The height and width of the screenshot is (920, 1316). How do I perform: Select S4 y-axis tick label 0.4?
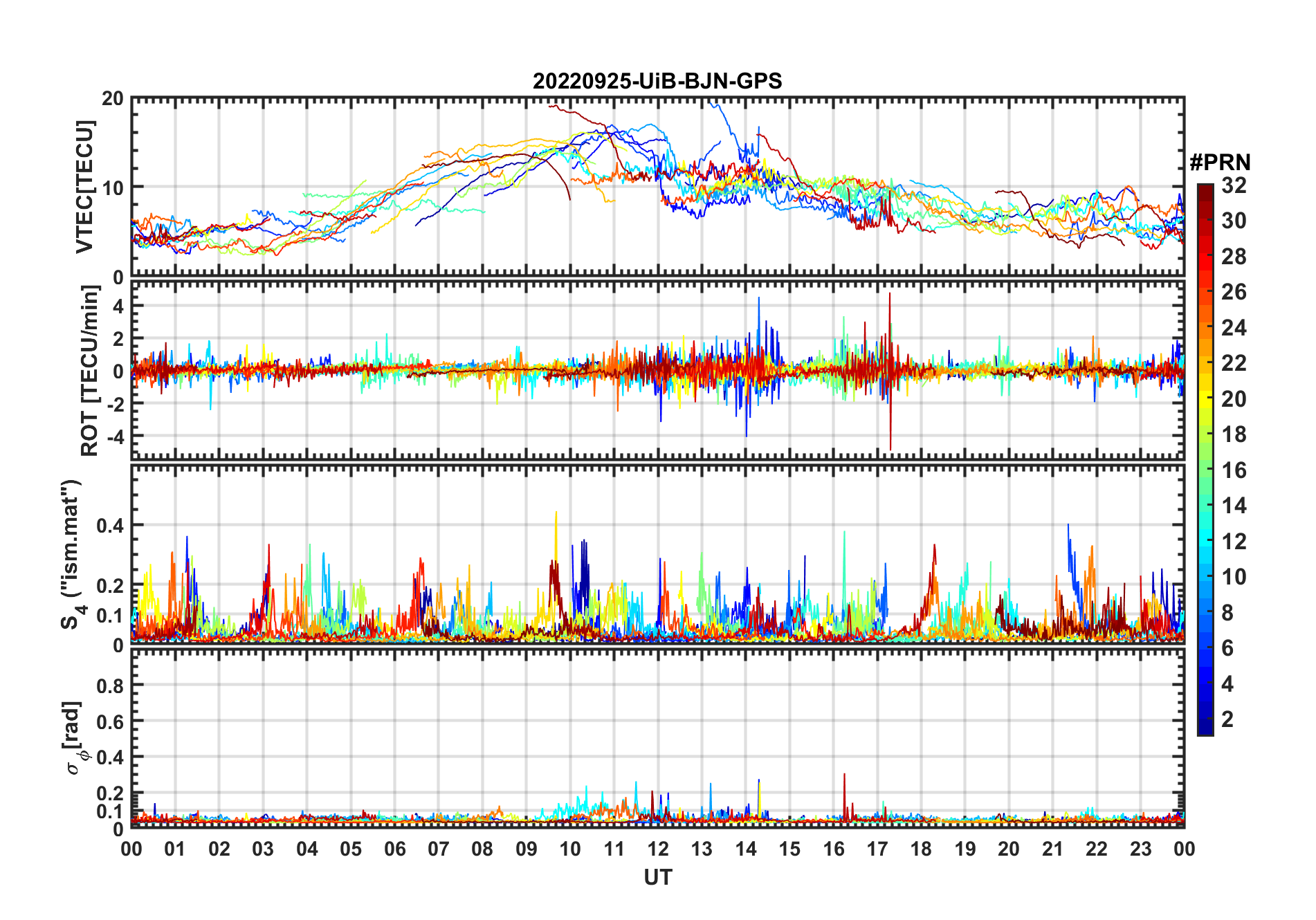point(110,526)
